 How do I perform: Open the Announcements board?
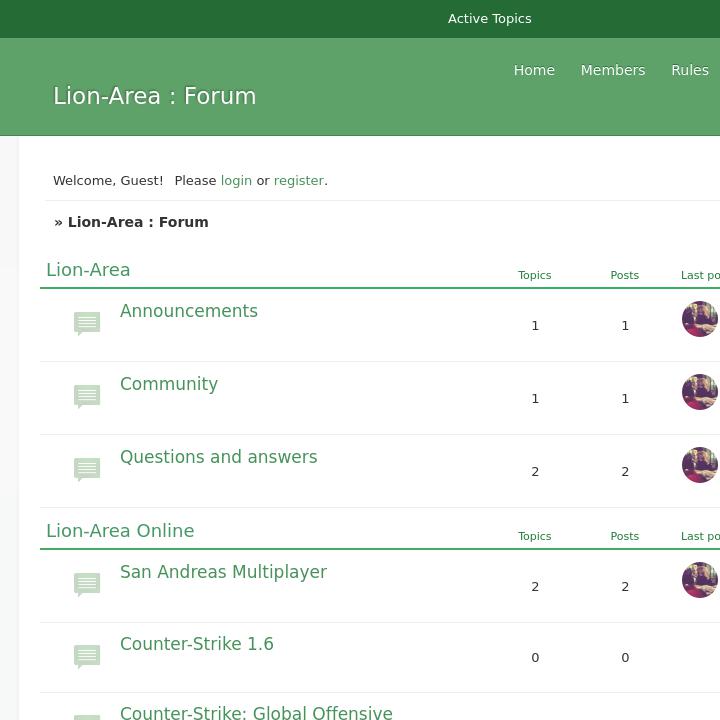[x=189, y=311]
